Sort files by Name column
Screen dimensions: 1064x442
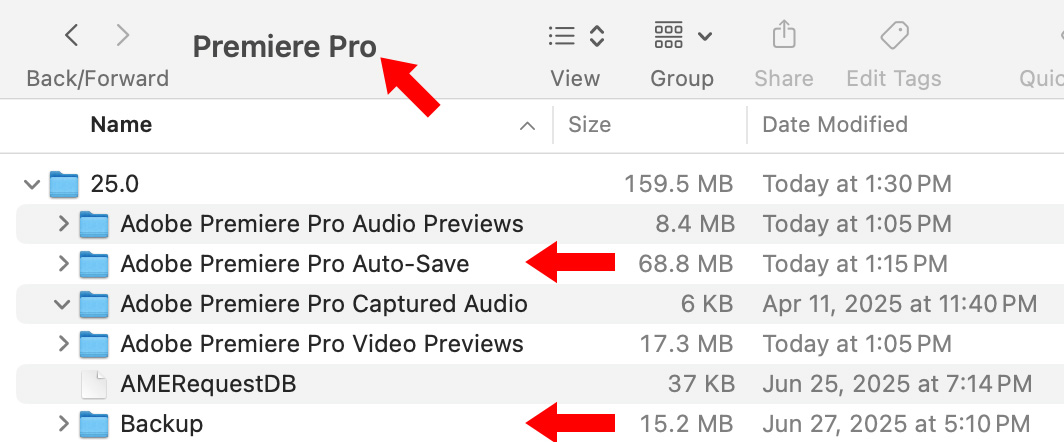(x=121, y=125)
